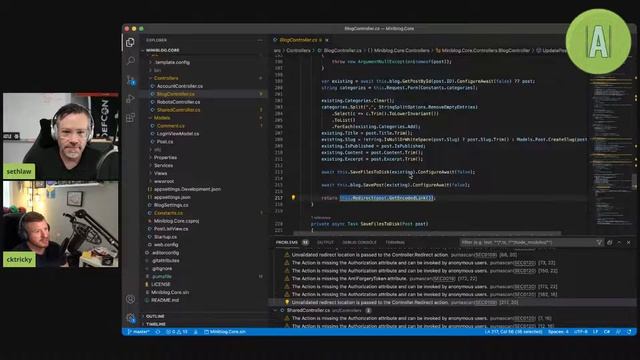Open Startup.cs in the explorer
The height and width of the screenshot is (360, 640).
coord(165,237)
